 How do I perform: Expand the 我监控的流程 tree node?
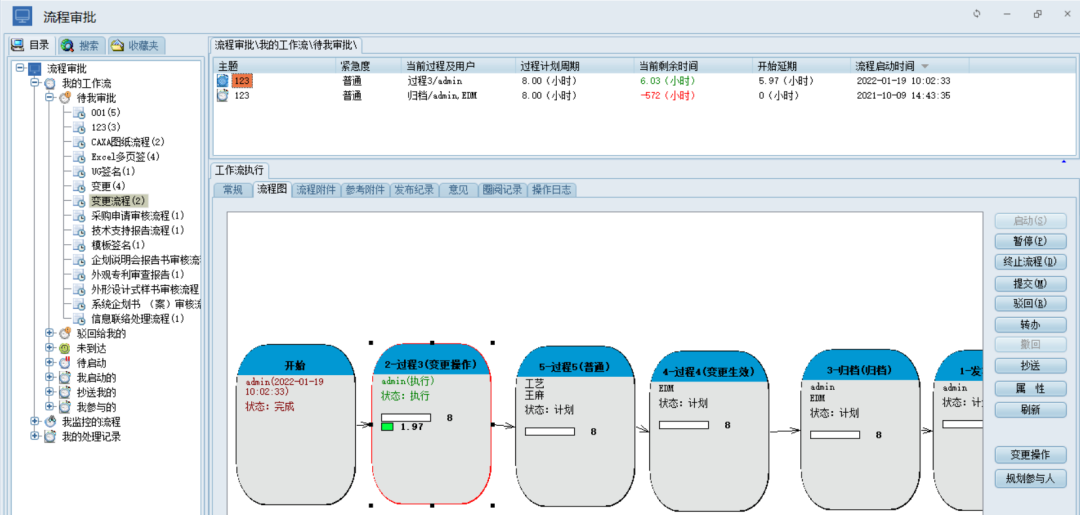tap(35, 422)
